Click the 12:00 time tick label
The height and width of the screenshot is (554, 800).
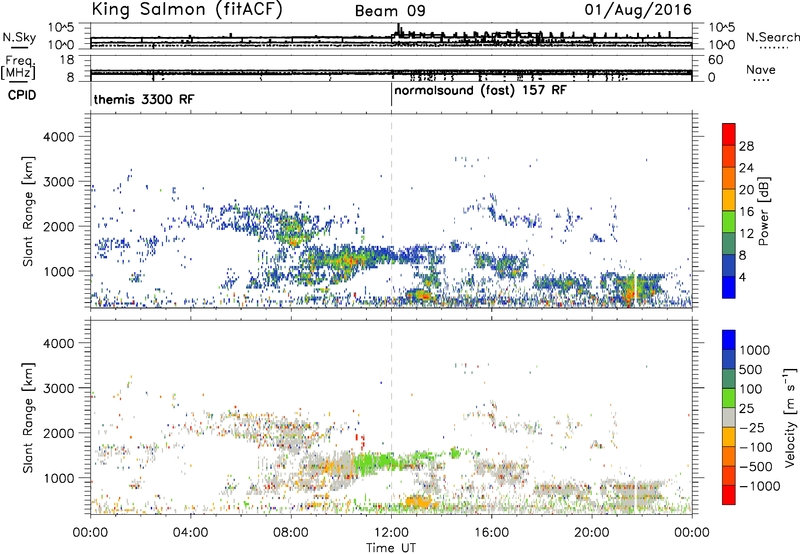click(391, 533)
